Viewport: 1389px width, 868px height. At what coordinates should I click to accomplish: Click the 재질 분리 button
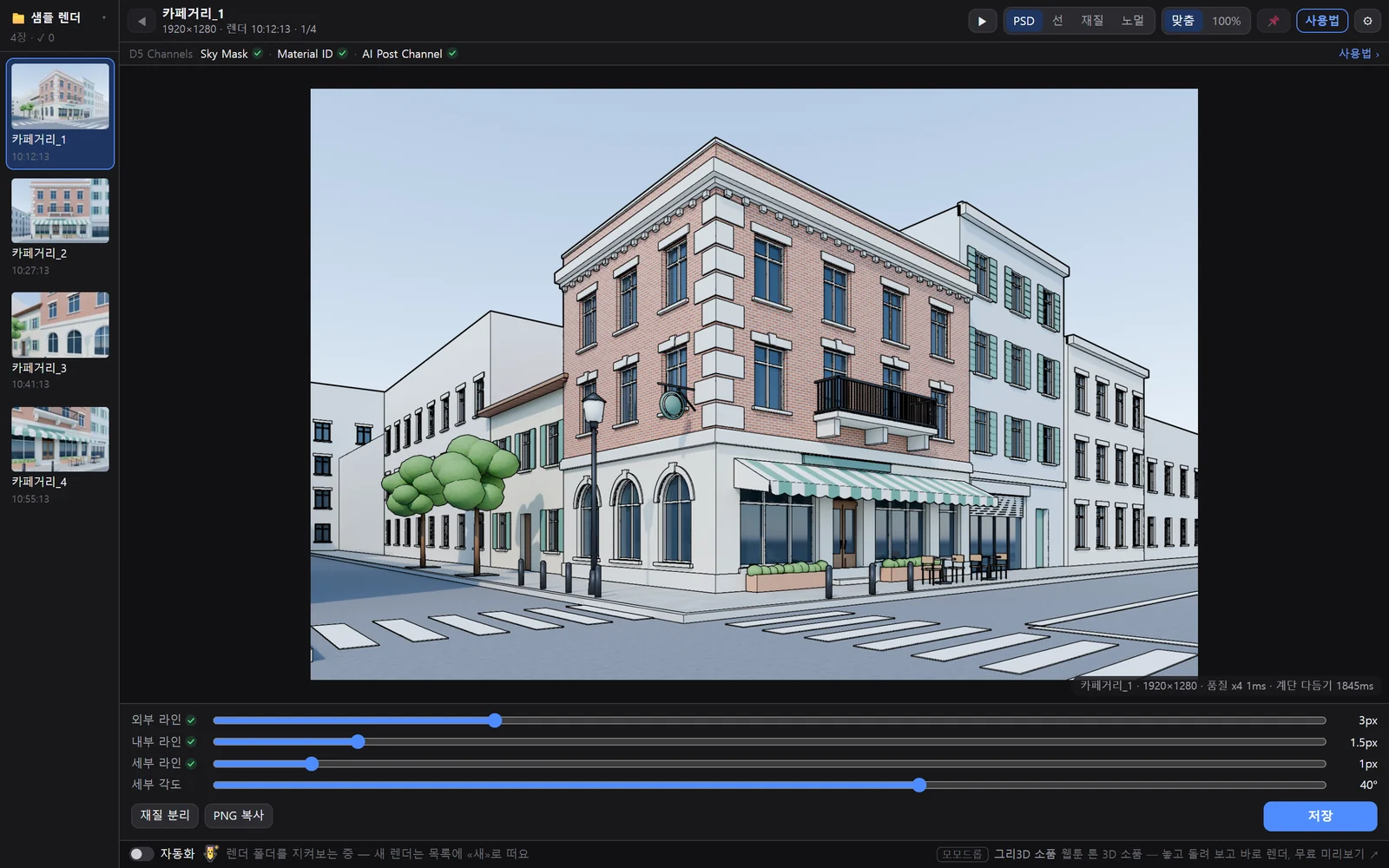coord(165,815)
